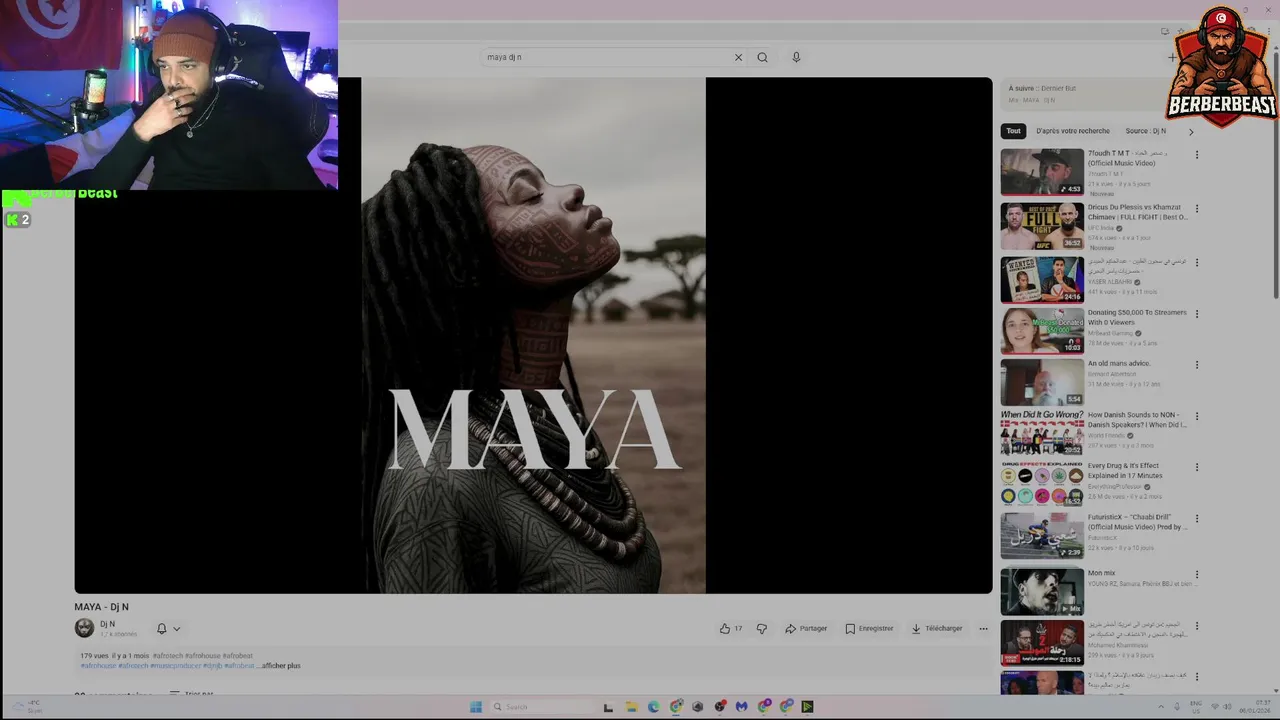This screenshot has width=1280, height=720.
Task: Download the video with Télécharger
Action: pyautogui.click(x=937, y=628)
